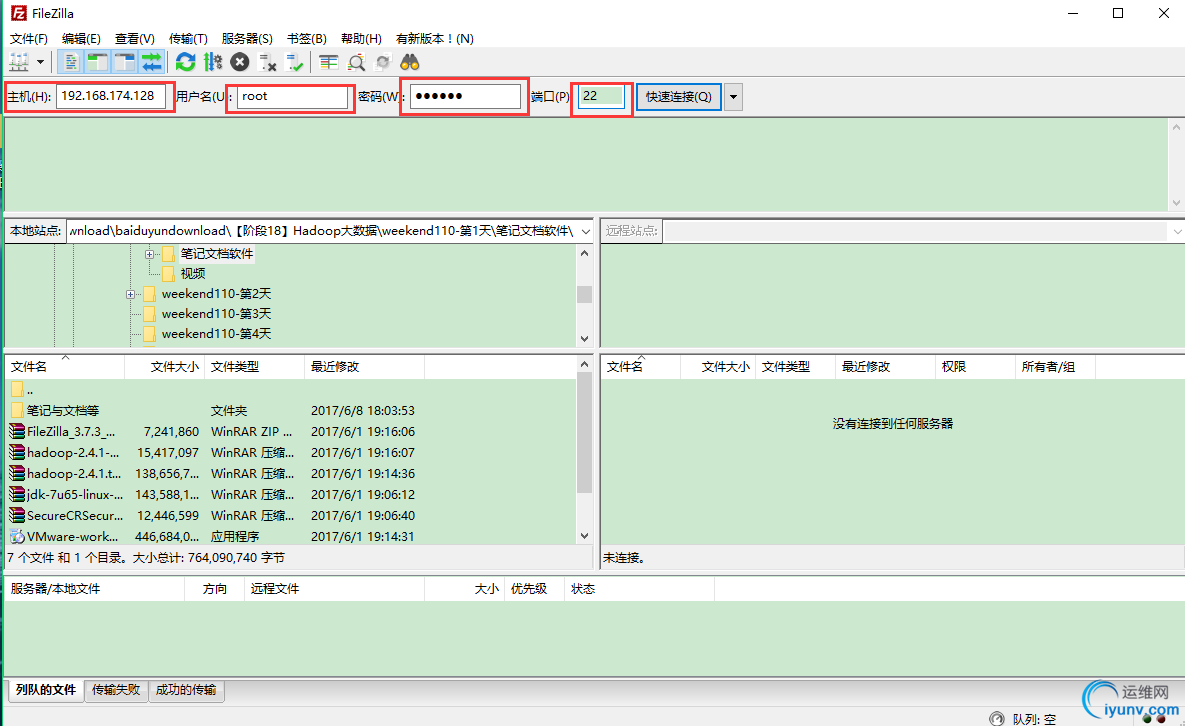The width and height of the screenshot is (1185, 726).
Task: Switch to the 成功的传输 tab
Action: [186, 690]
